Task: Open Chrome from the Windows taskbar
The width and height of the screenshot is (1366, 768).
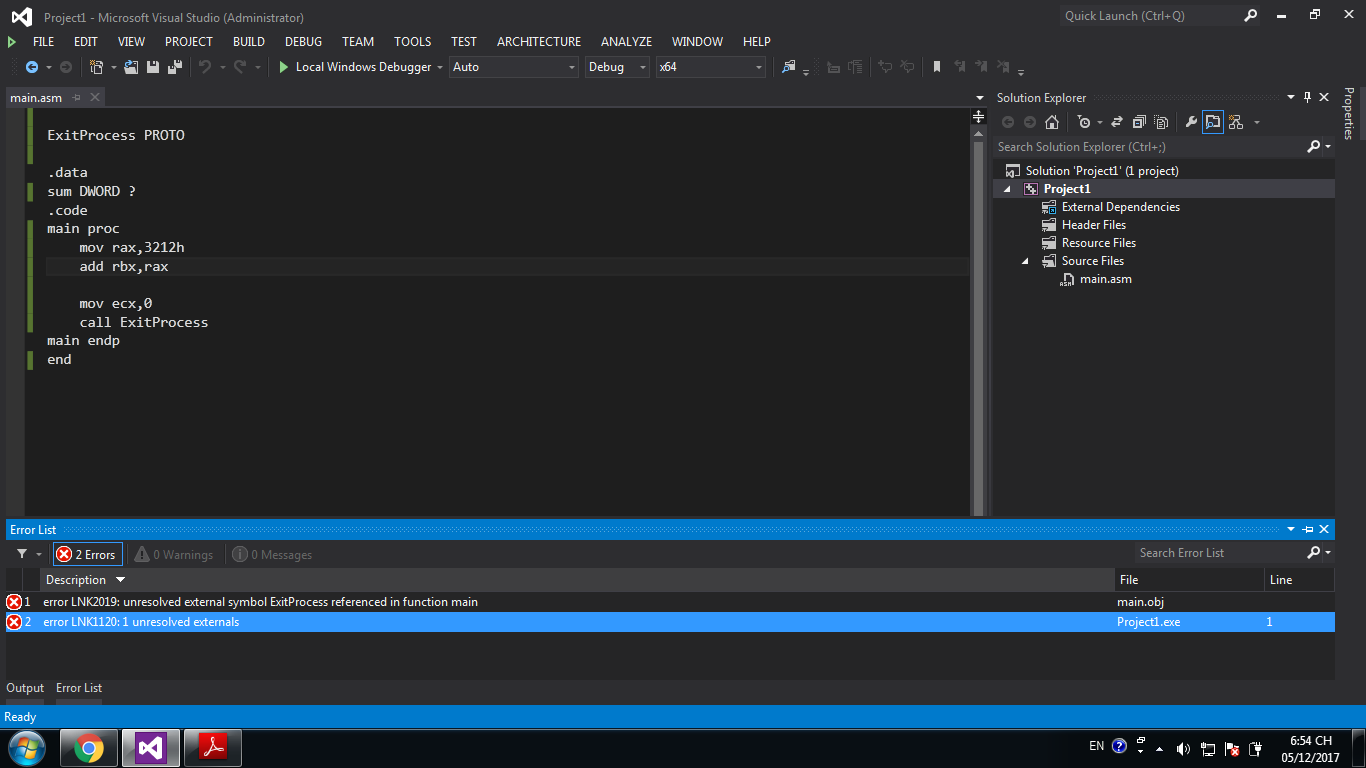Action: pos(89,748)
